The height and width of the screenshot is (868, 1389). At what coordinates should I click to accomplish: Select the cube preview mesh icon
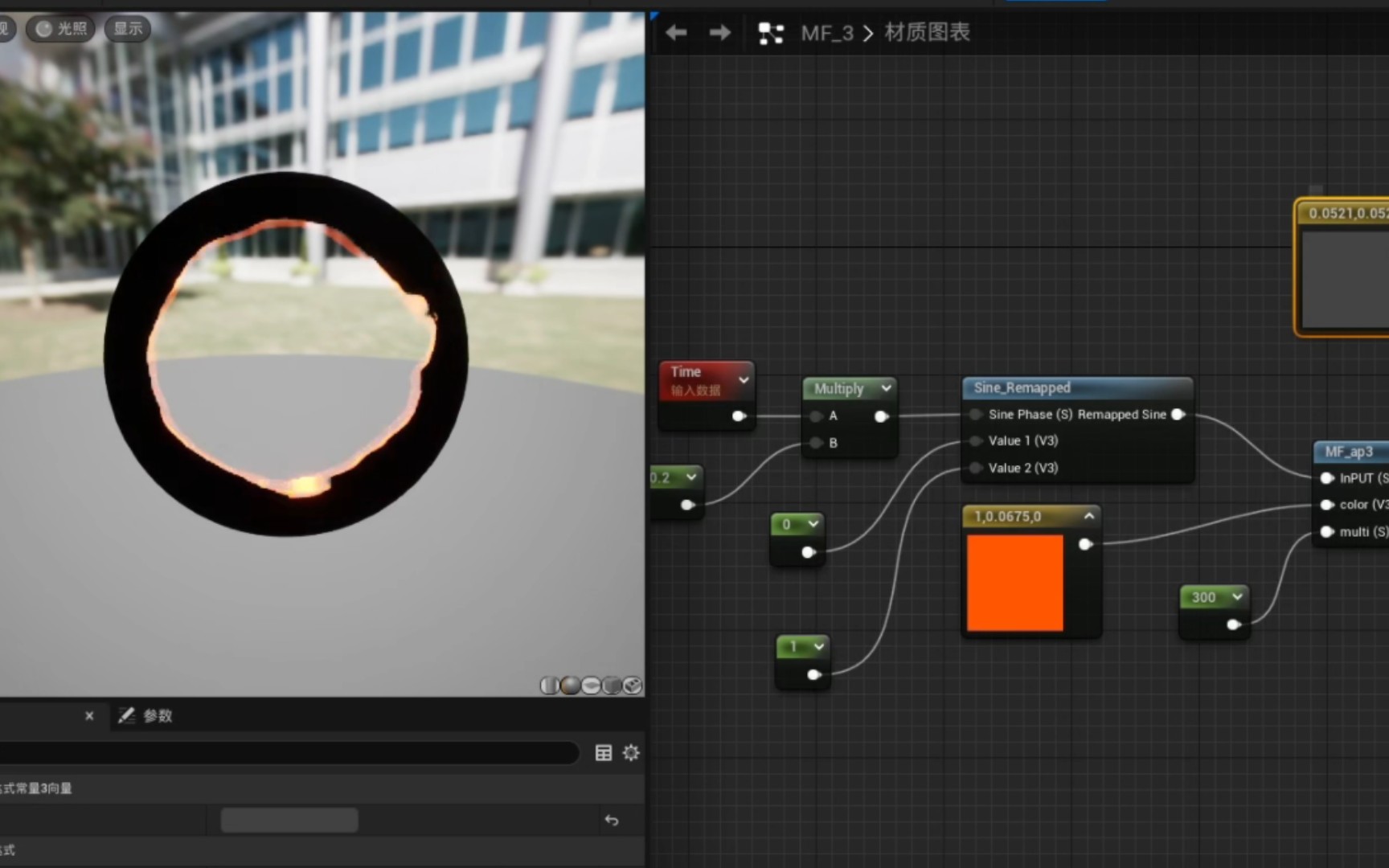pos(612,686)
